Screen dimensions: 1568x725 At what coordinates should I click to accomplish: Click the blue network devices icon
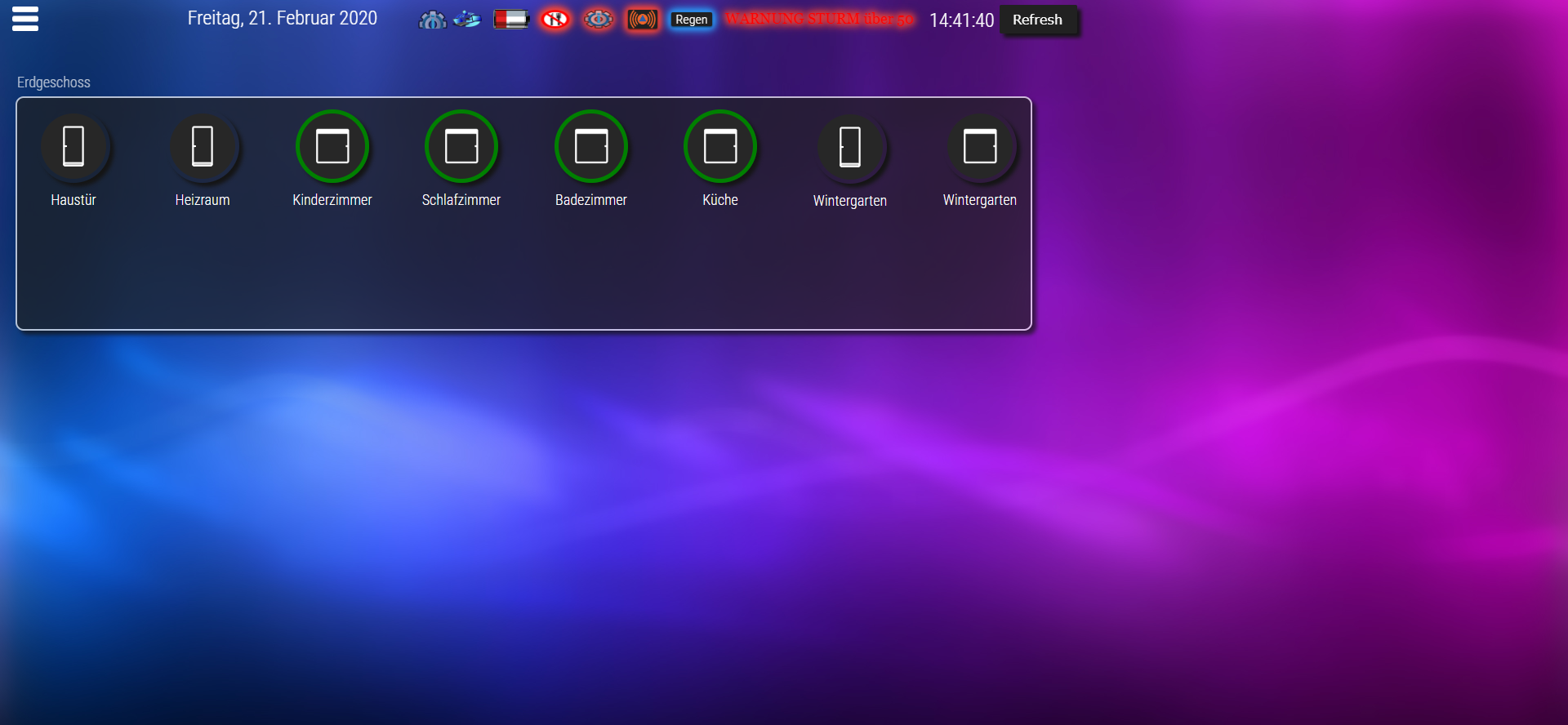tap(467, 19)
